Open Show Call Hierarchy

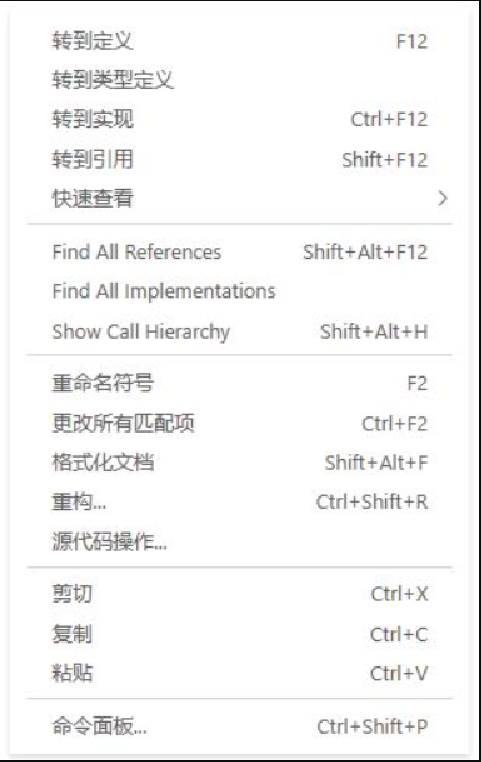tap(240, 332)
